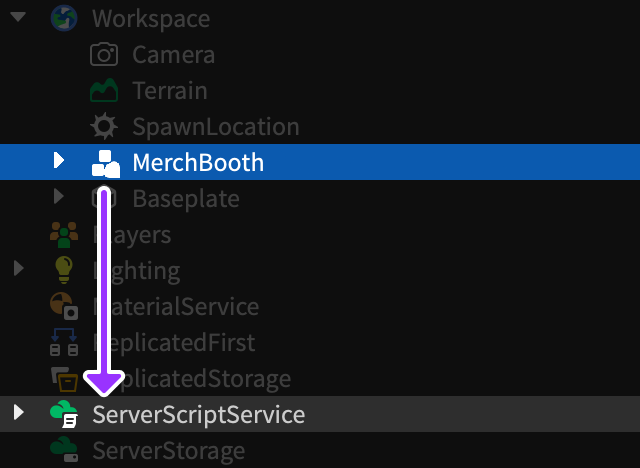Click the Players service icon
This screenshot has width=640, height=468.
tap(64, 234)
